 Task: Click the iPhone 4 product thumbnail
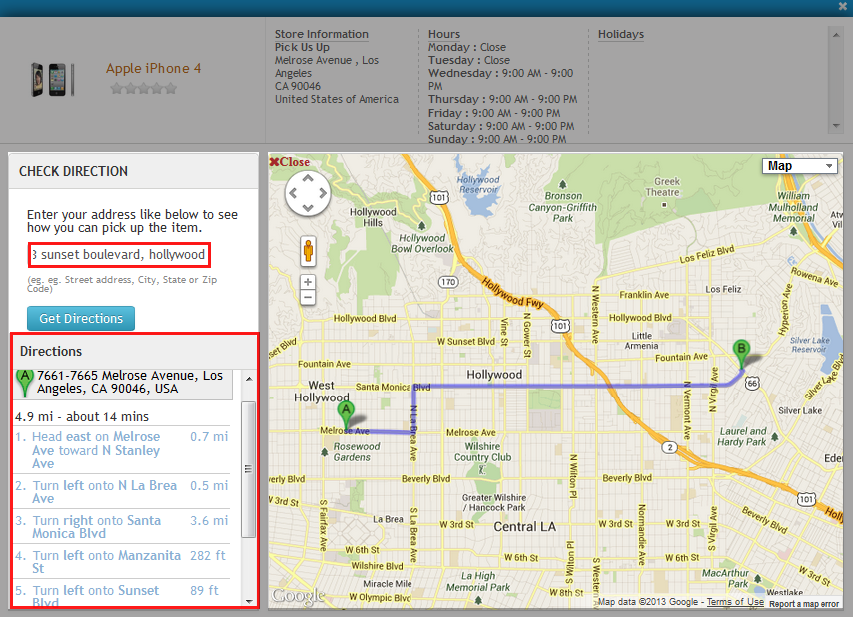pyautogui.click(x=52, y=79)
